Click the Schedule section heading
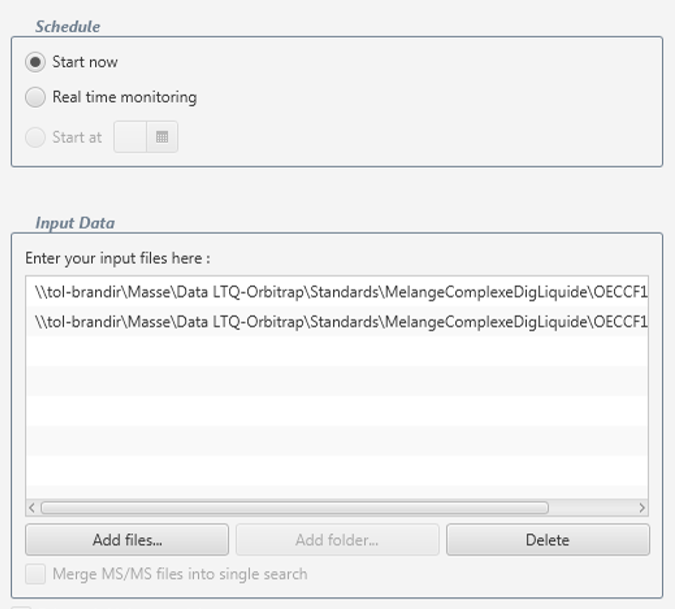This screenshot has height=609, width=675. 67,26
